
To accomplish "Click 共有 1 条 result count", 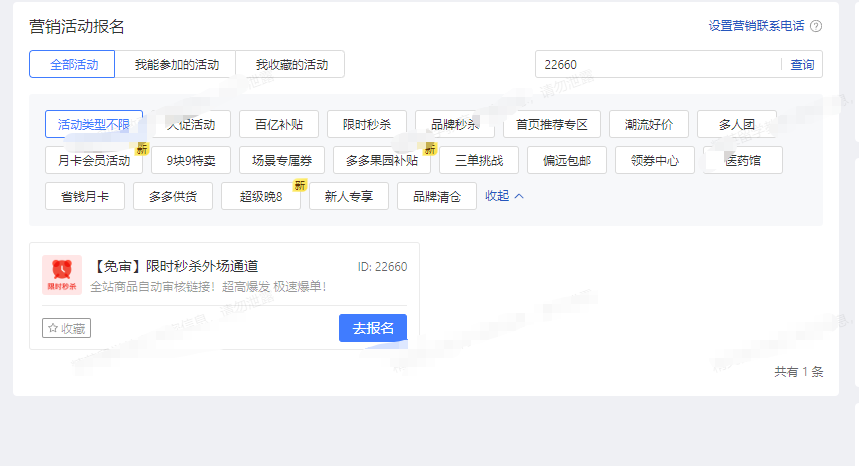I will click(x=798, y=372).
